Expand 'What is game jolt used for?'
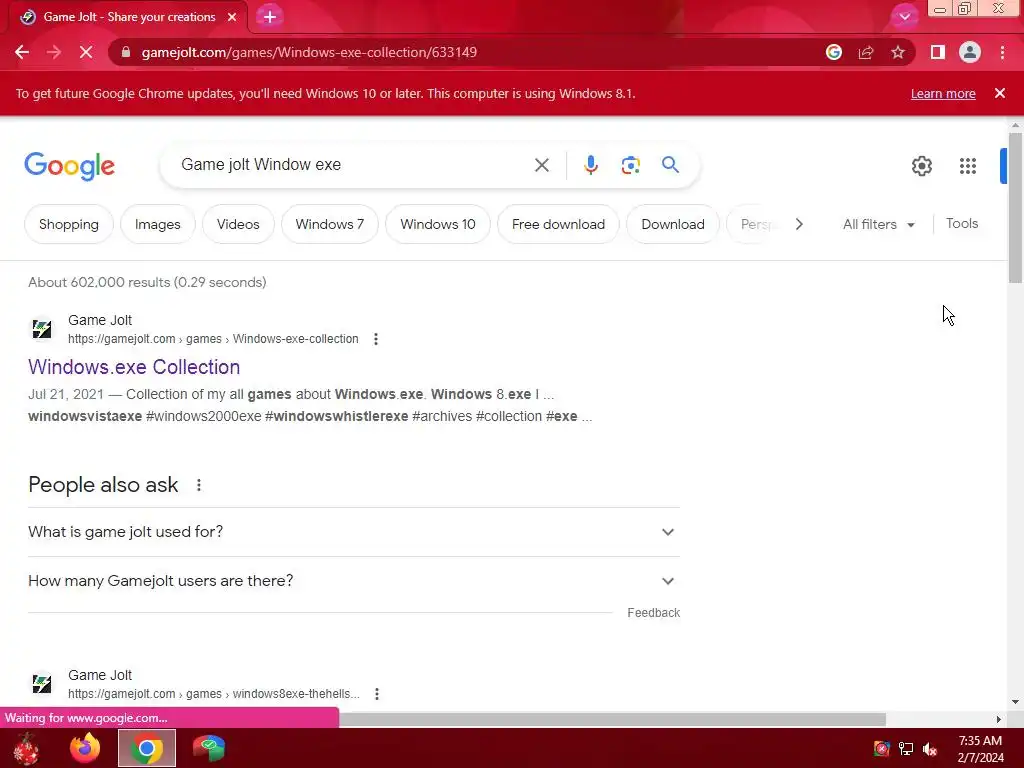The image size is (1024, 768). (x=353, y=532)
